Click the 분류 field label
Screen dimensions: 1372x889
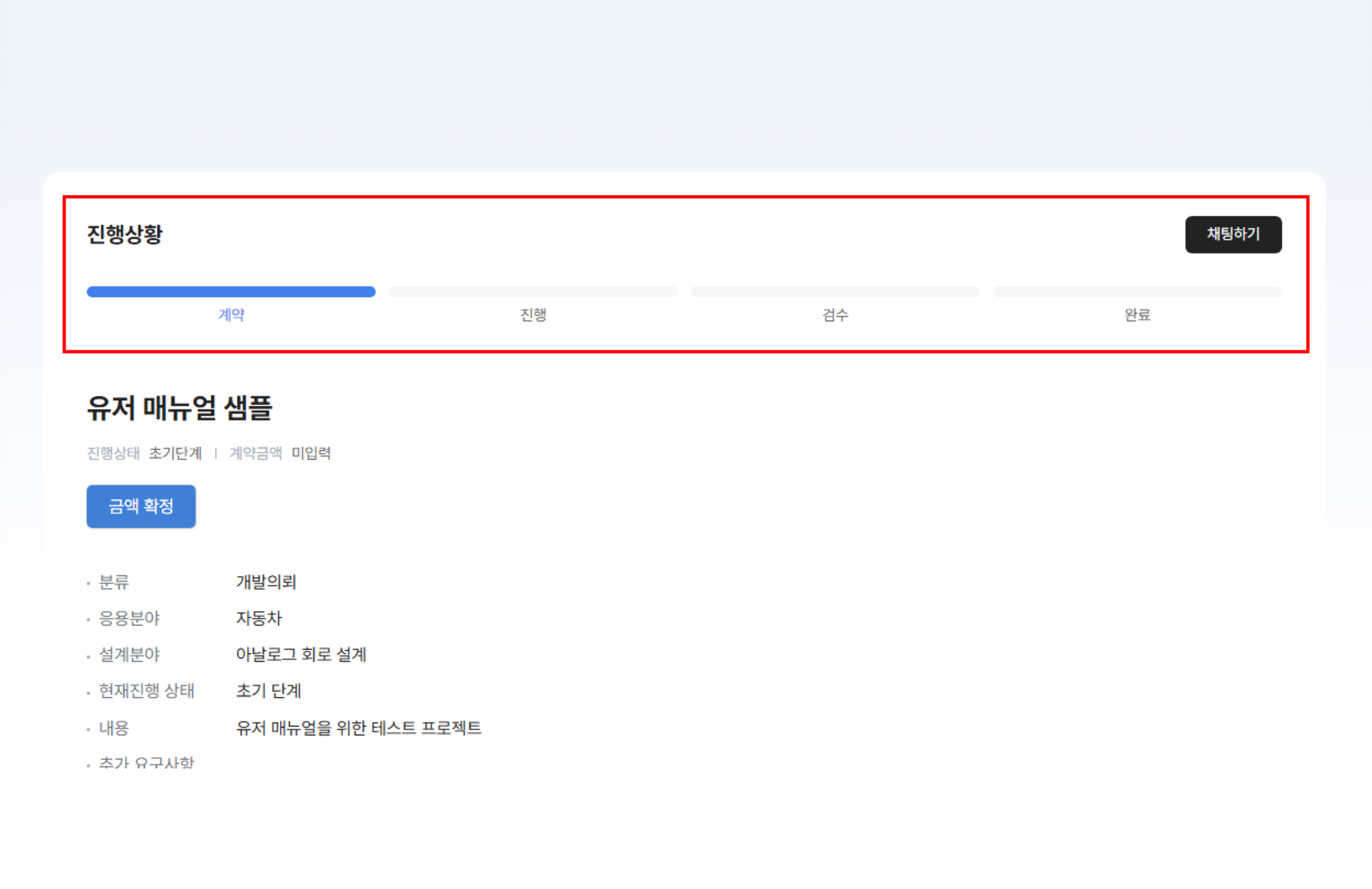(115, 582)
